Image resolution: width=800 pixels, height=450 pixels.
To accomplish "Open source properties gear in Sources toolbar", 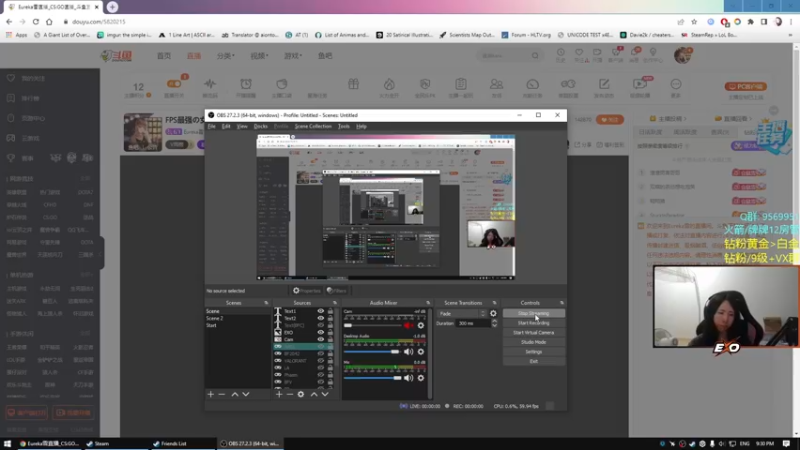I will point(301,394).
